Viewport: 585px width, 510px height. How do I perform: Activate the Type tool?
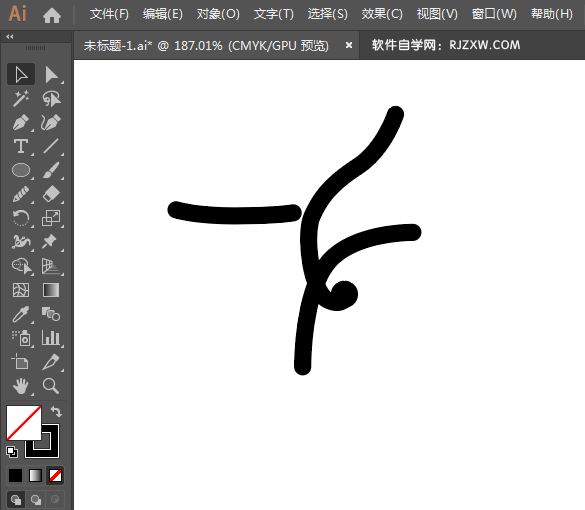point(21,146)
